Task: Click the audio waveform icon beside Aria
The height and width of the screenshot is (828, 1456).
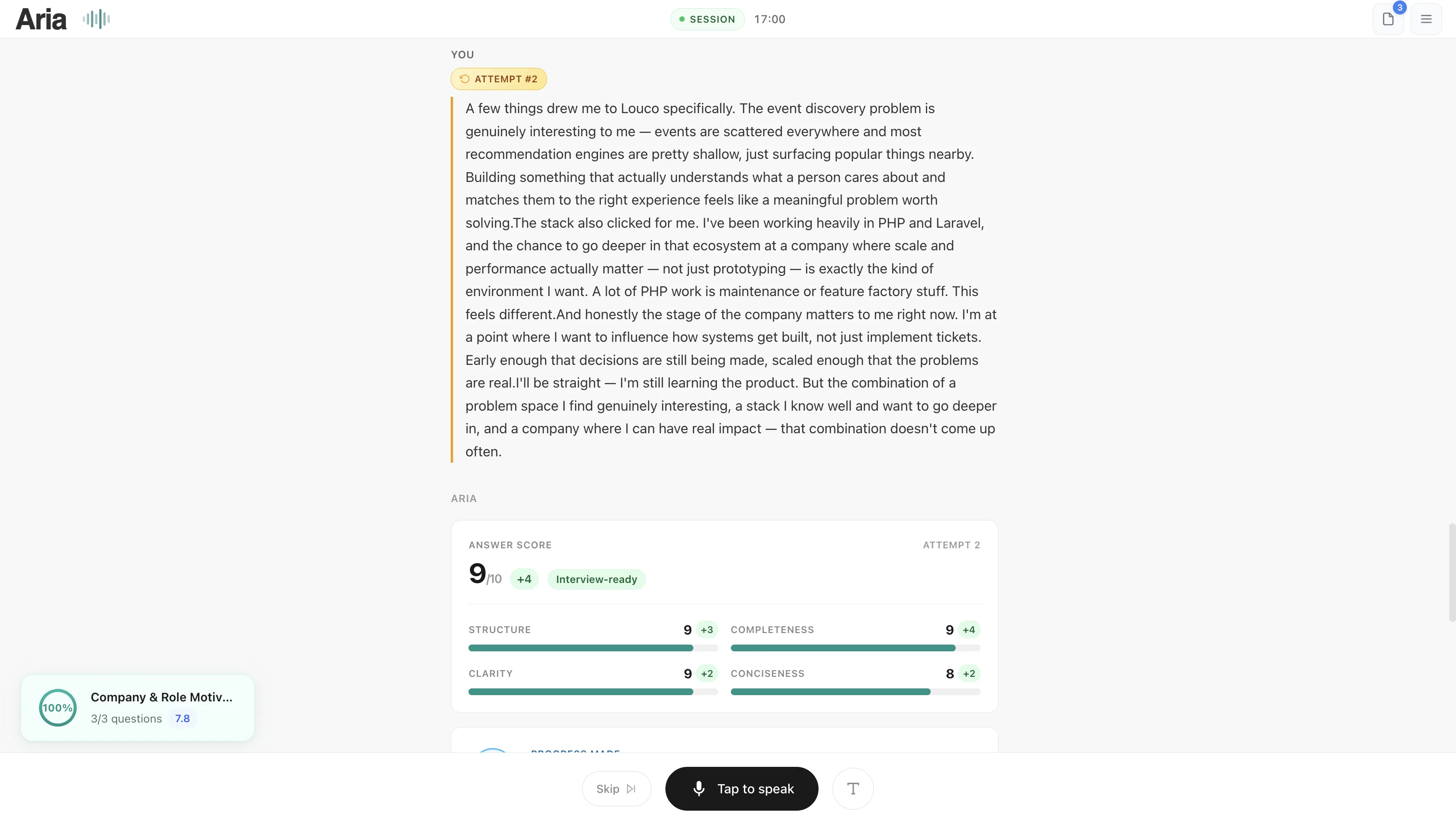Action: 96,19
